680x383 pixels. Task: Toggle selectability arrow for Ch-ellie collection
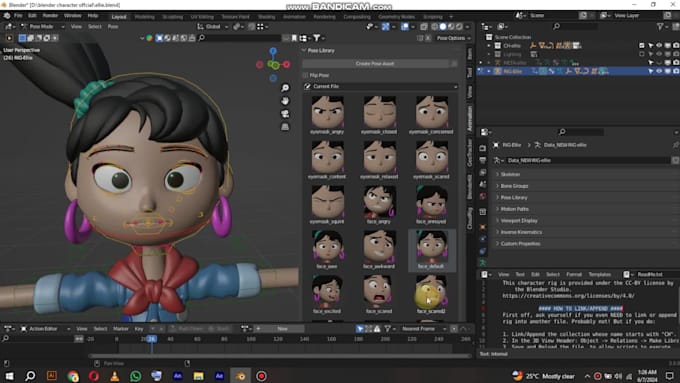point(651,46)
